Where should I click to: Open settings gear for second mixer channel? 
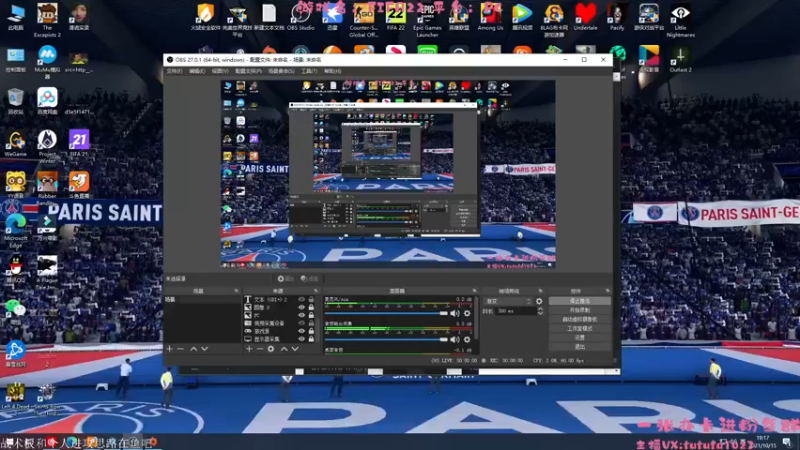tap(467, 339)
